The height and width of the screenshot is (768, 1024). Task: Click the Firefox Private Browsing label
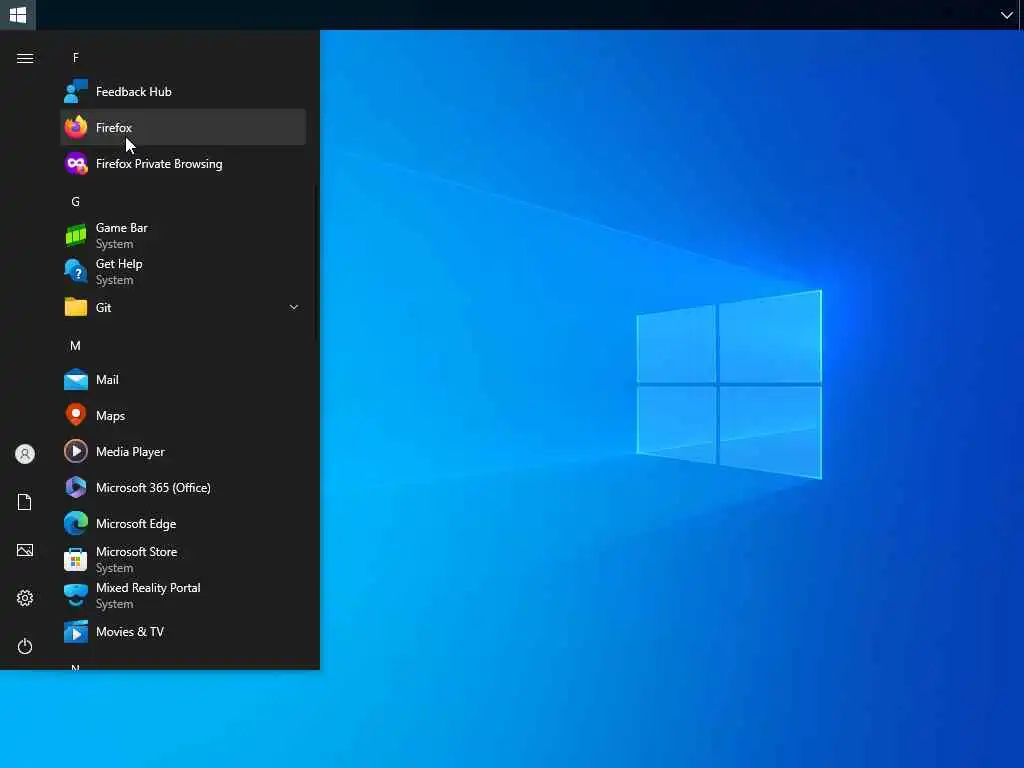point(159,164)
